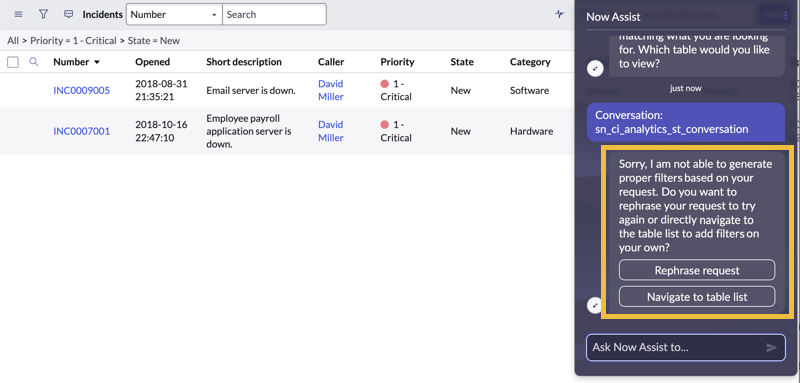This screenshot has width=800, height=383.
Task: Open incident INC0007001
Action: 82,131
